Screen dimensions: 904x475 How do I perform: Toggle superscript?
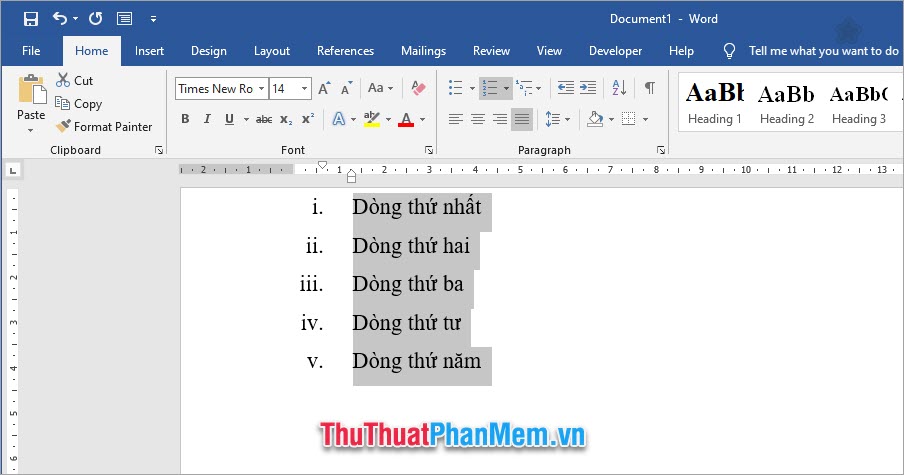(x=308, y=119)
